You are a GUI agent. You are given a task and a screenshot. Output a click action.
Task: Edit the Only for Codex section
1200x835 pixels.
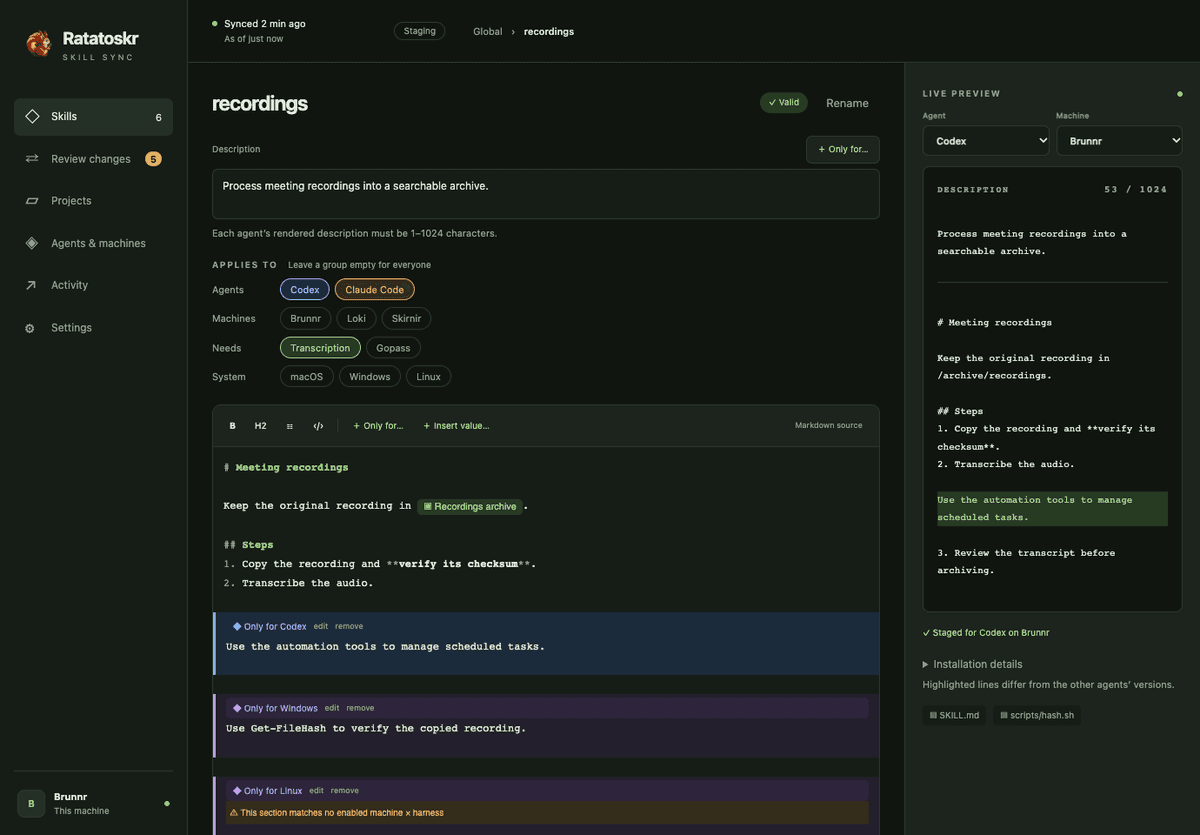pos(321,627)
